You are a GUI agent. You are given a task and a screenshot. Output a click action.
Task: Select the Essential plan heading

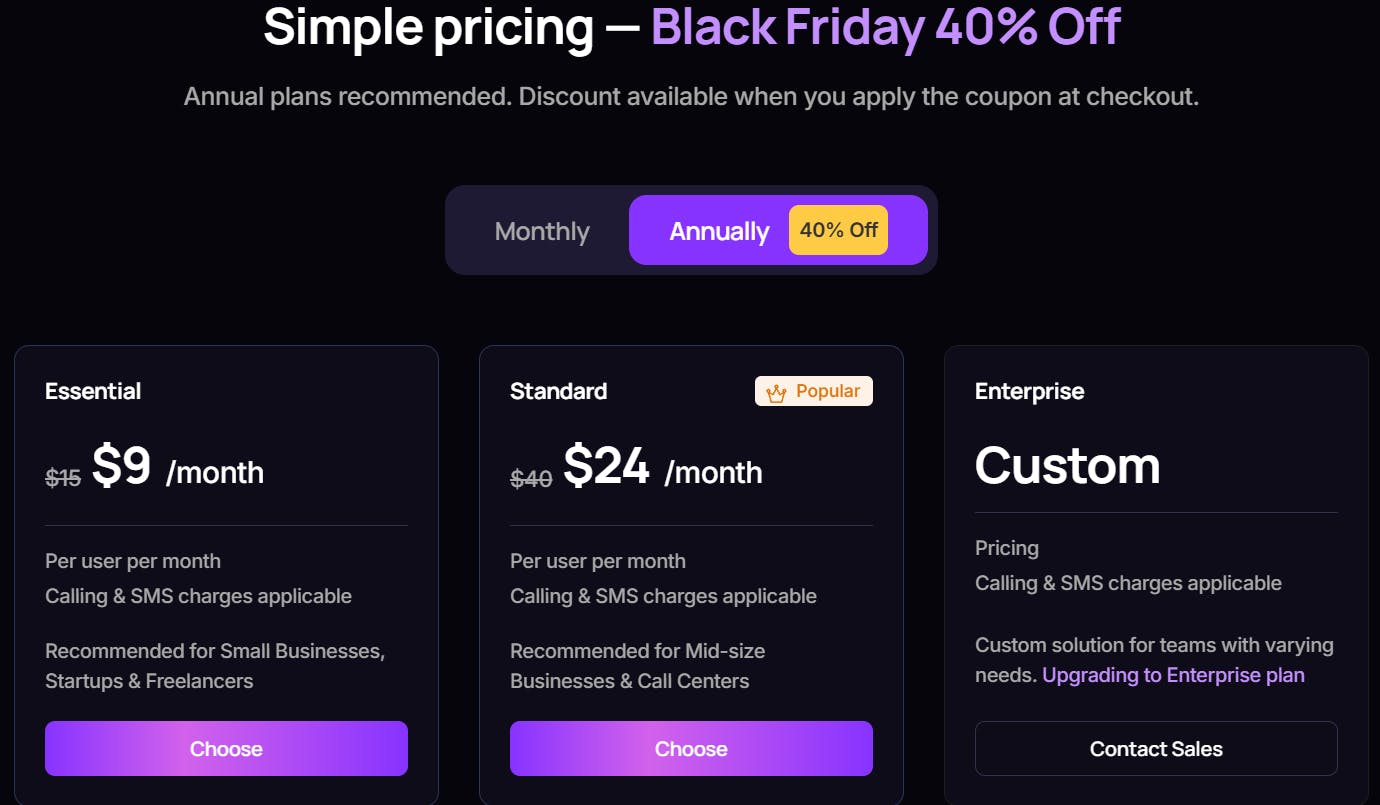coord(93,391)
